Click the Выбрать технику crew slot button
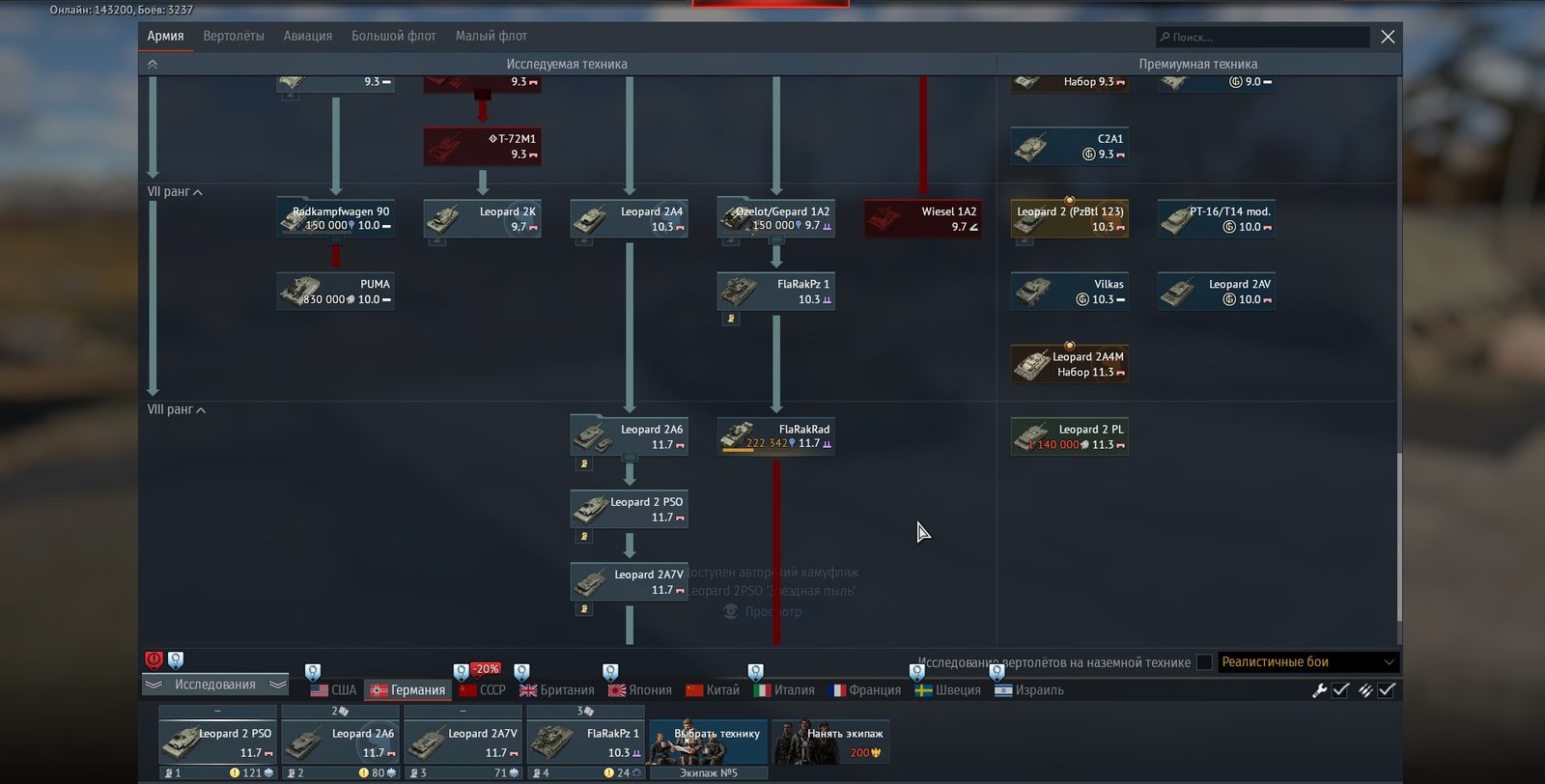Image resolution: width=1545 pixels, height=784 pixels. coord(708,742)
